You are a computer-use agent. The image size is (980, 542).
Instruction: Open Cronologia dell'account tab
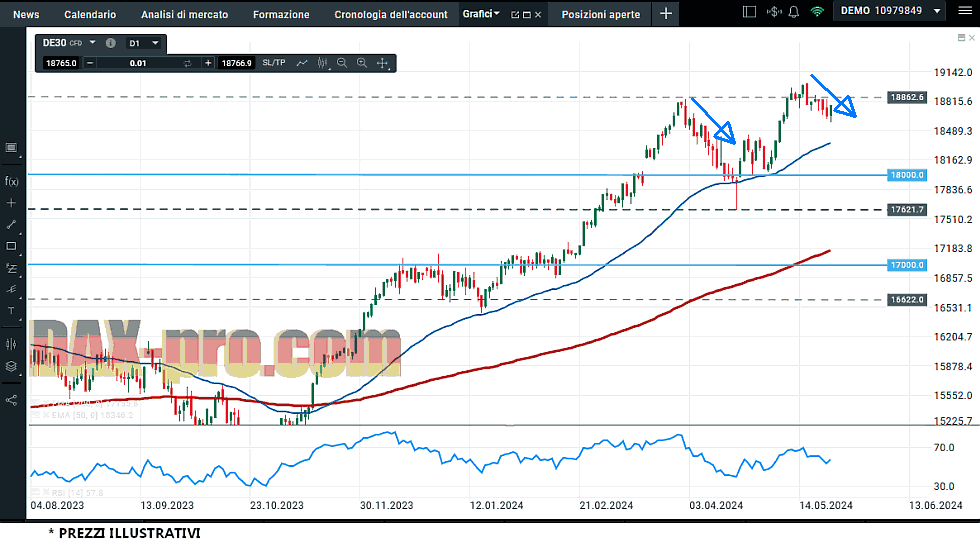[x=391, y=14]
